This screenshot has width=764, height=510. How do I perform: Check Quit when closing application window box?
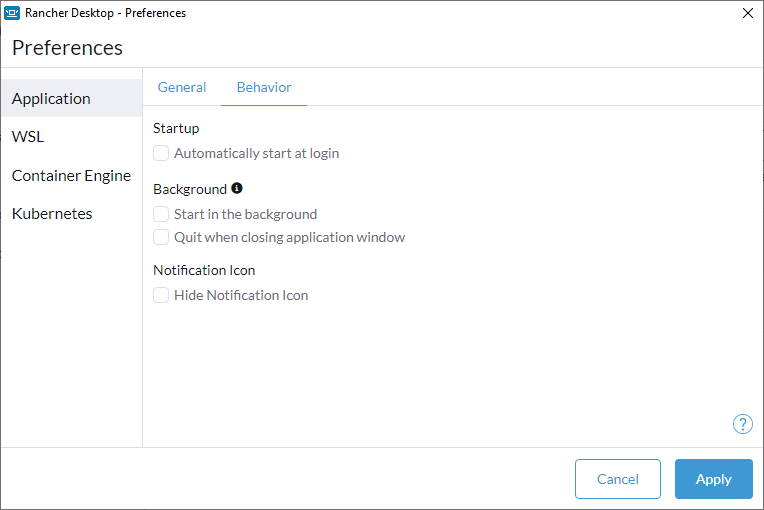click(x=161, y=237)
